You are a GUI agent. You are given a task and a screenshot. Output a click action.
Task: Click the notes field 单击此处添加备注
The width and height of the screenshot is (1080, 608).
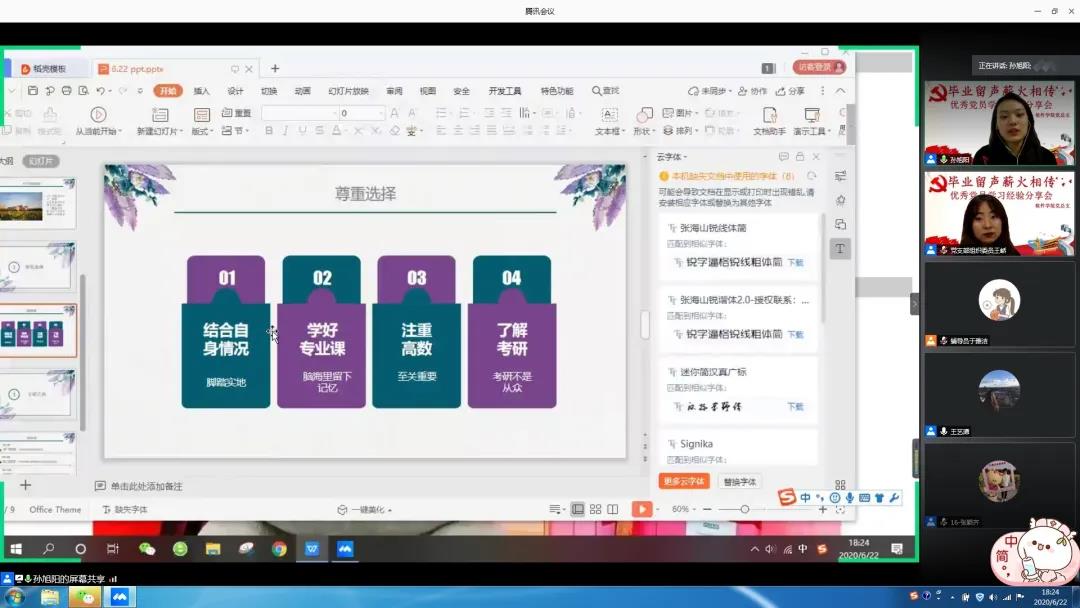[x=146, y=486]
